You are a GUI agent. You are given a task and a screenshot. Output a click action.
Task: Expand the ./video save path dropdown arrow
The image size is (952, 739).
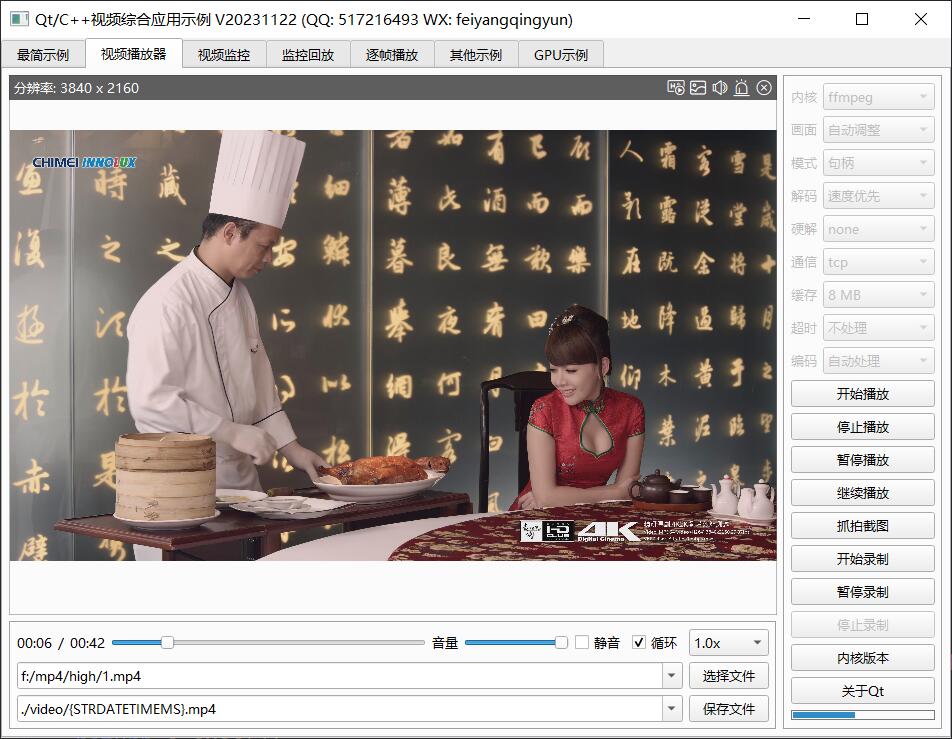(671, 709)
